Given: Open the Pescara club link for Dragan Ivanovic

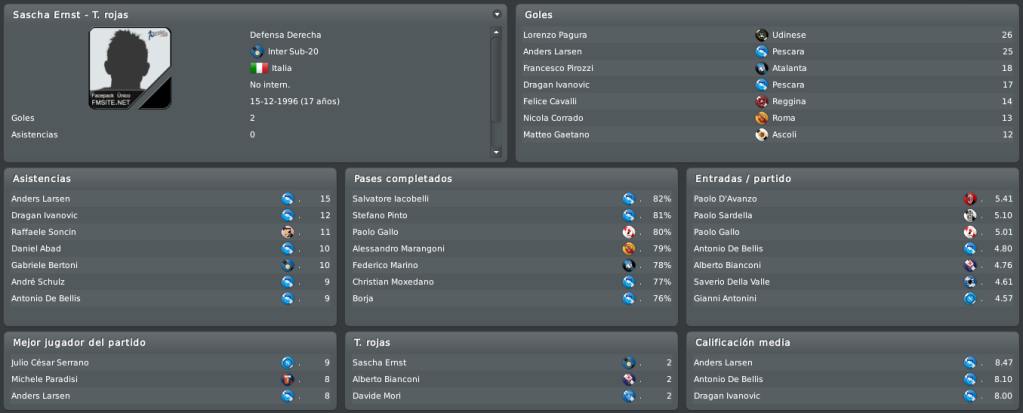Looking at the screenshot, I should [x=788, y=85].
